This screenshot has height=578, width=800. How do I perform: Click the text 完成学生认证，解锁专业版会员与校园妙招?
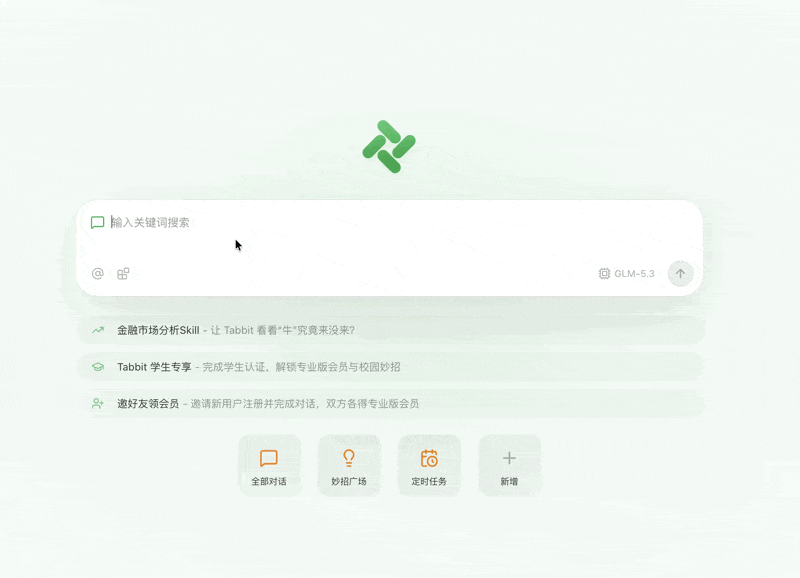(302, 367)
